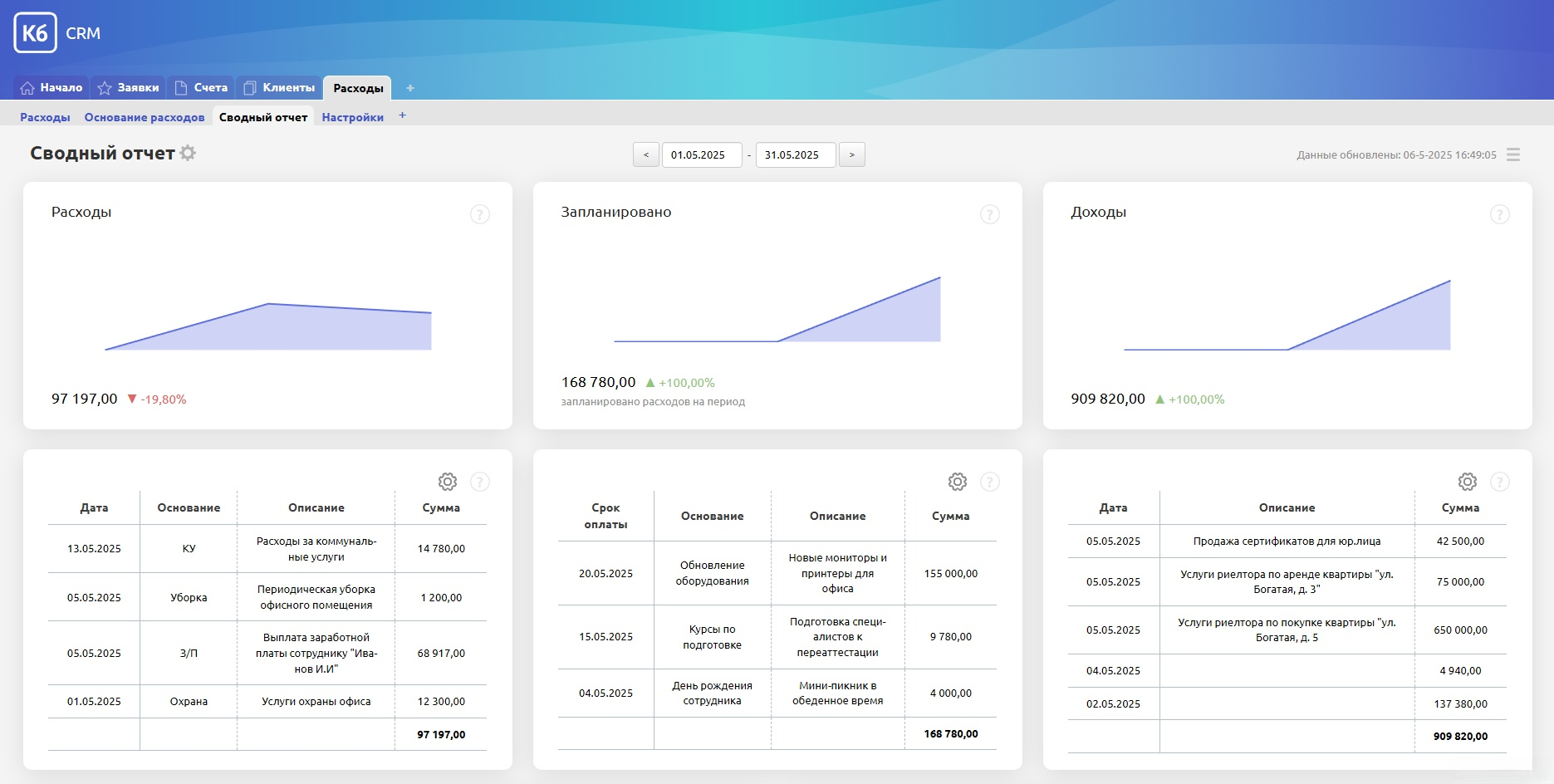Open the hamburger menu near data update time
The image size is (1554, 784).
tap(1512, 155)
